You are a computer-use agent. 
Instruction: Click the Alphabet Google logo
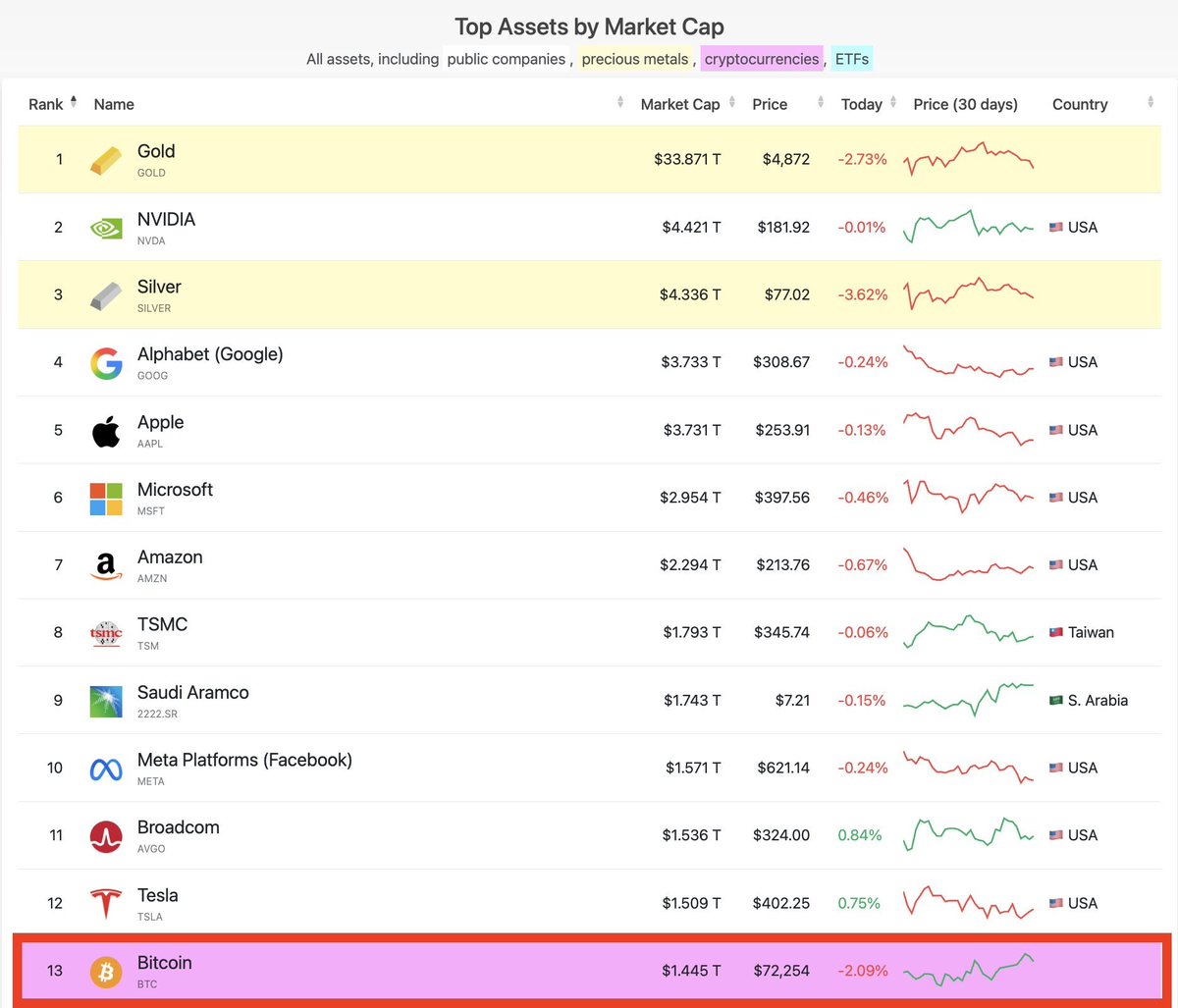point(106,363)
